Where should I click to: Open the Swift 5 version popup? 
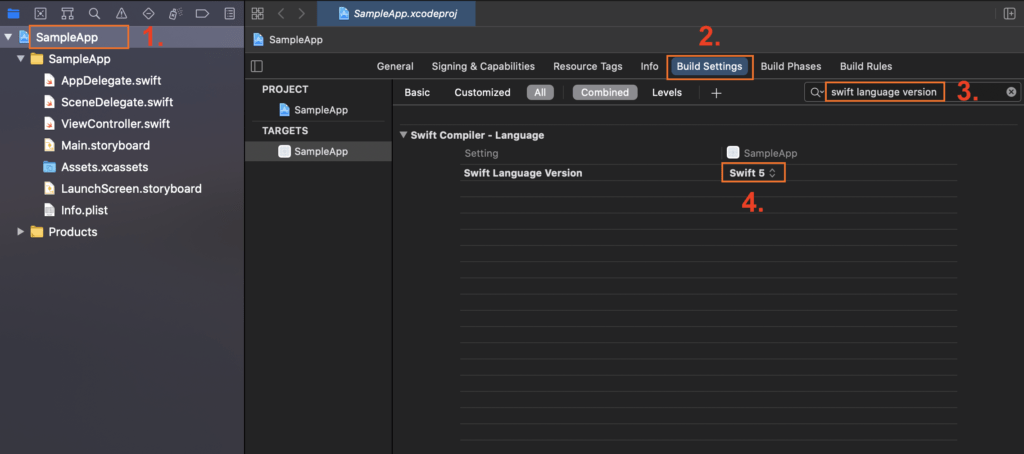pos(753,173)
